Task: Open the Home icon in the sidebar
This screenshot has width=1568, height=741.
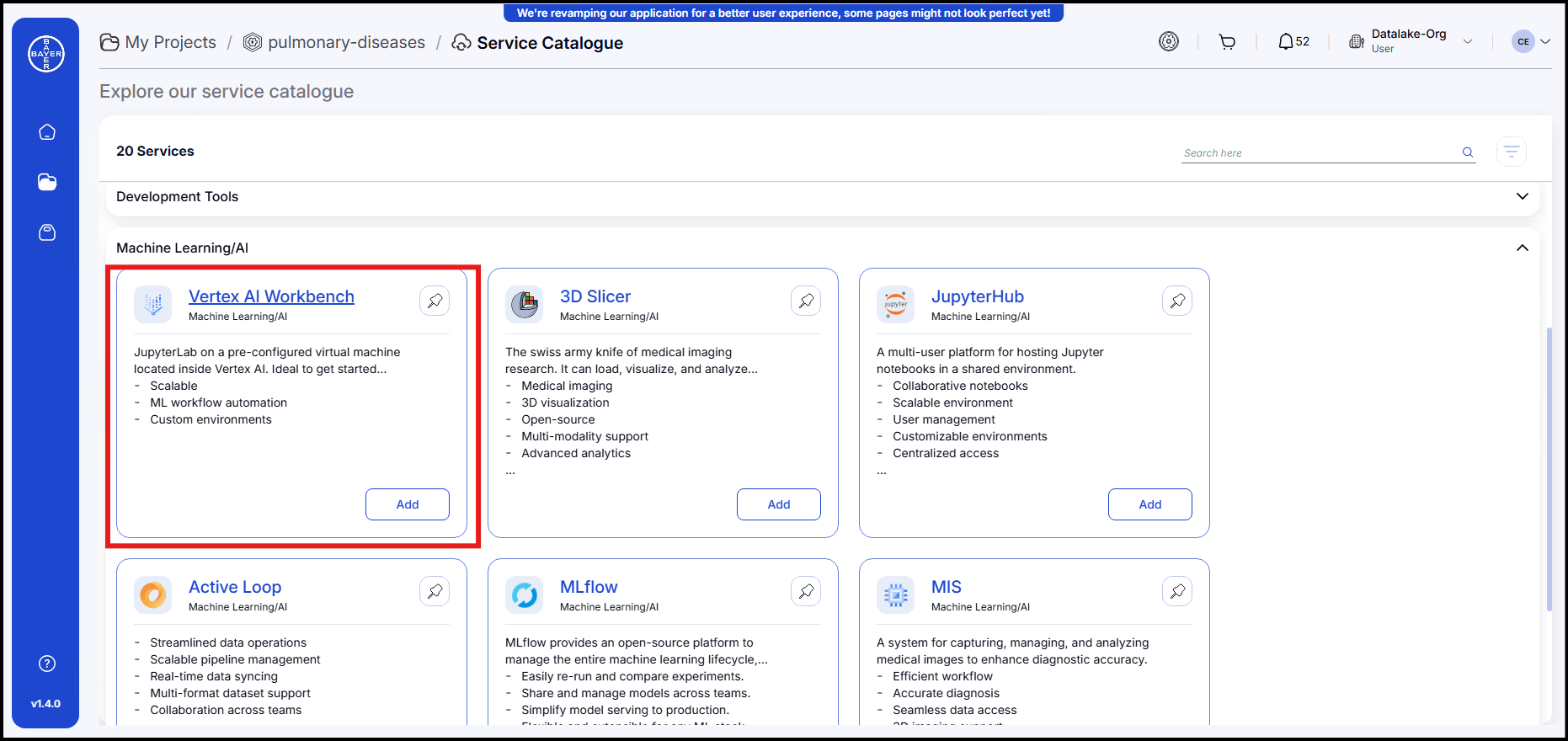Action: 47,132
